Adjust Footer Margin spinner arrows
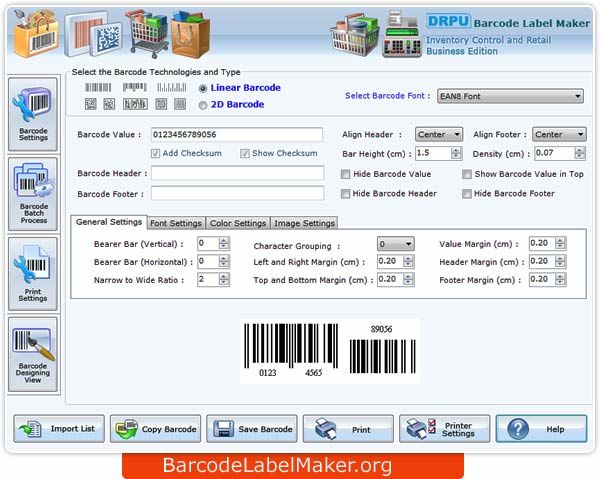The height and width of the screenshot is (479, 600). pyautogui.click(x=560, y=279)
